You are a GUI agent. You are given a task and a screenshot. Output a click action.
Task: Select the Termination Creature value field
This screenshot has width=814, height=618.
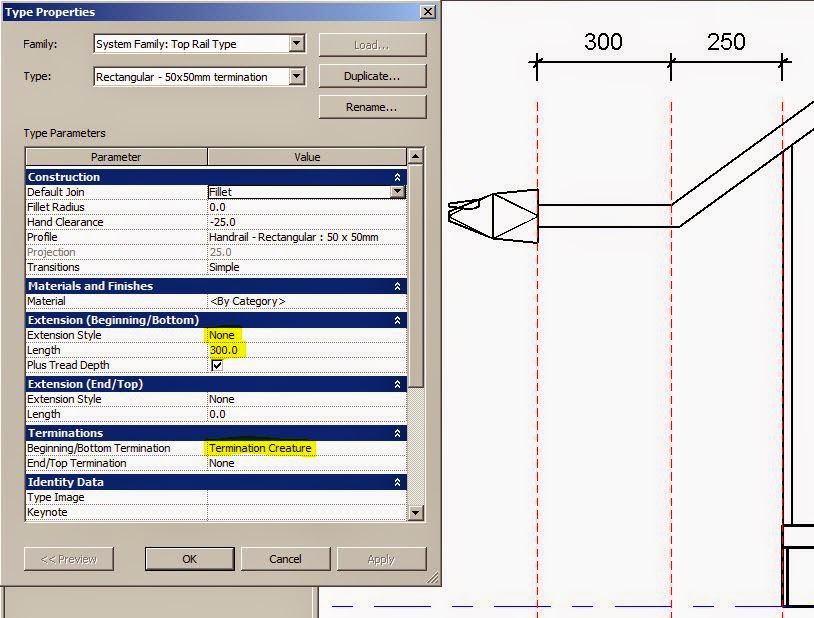pos(259,448)
